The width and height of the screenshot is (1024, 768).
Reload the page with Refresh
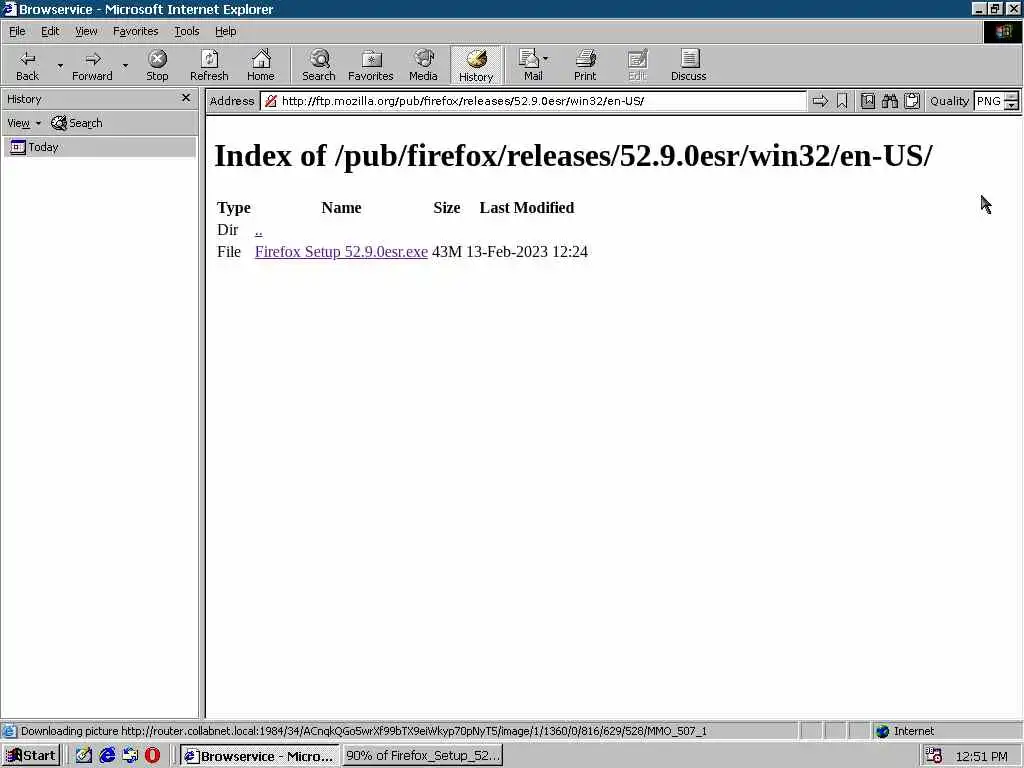pos(209,65)
